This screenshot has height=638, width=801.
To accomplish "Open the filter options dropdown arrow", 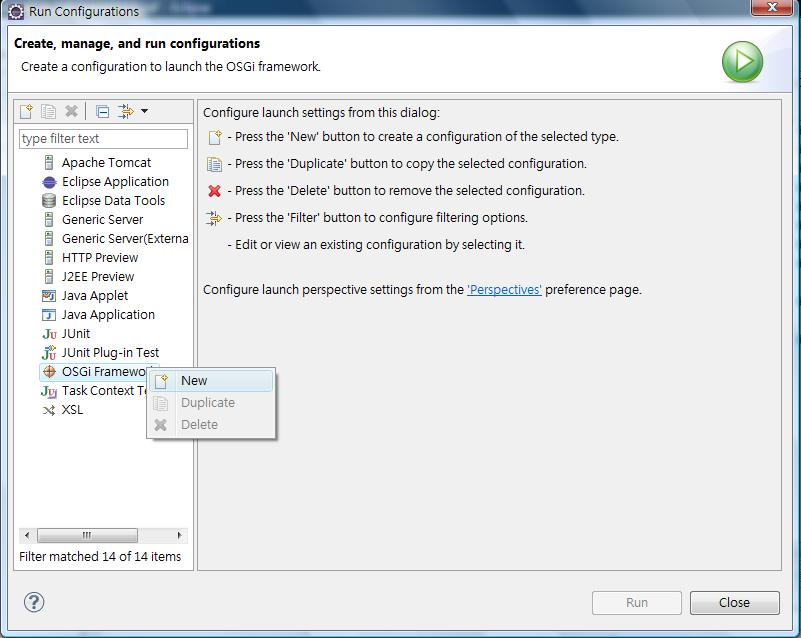I will [145, 111].
